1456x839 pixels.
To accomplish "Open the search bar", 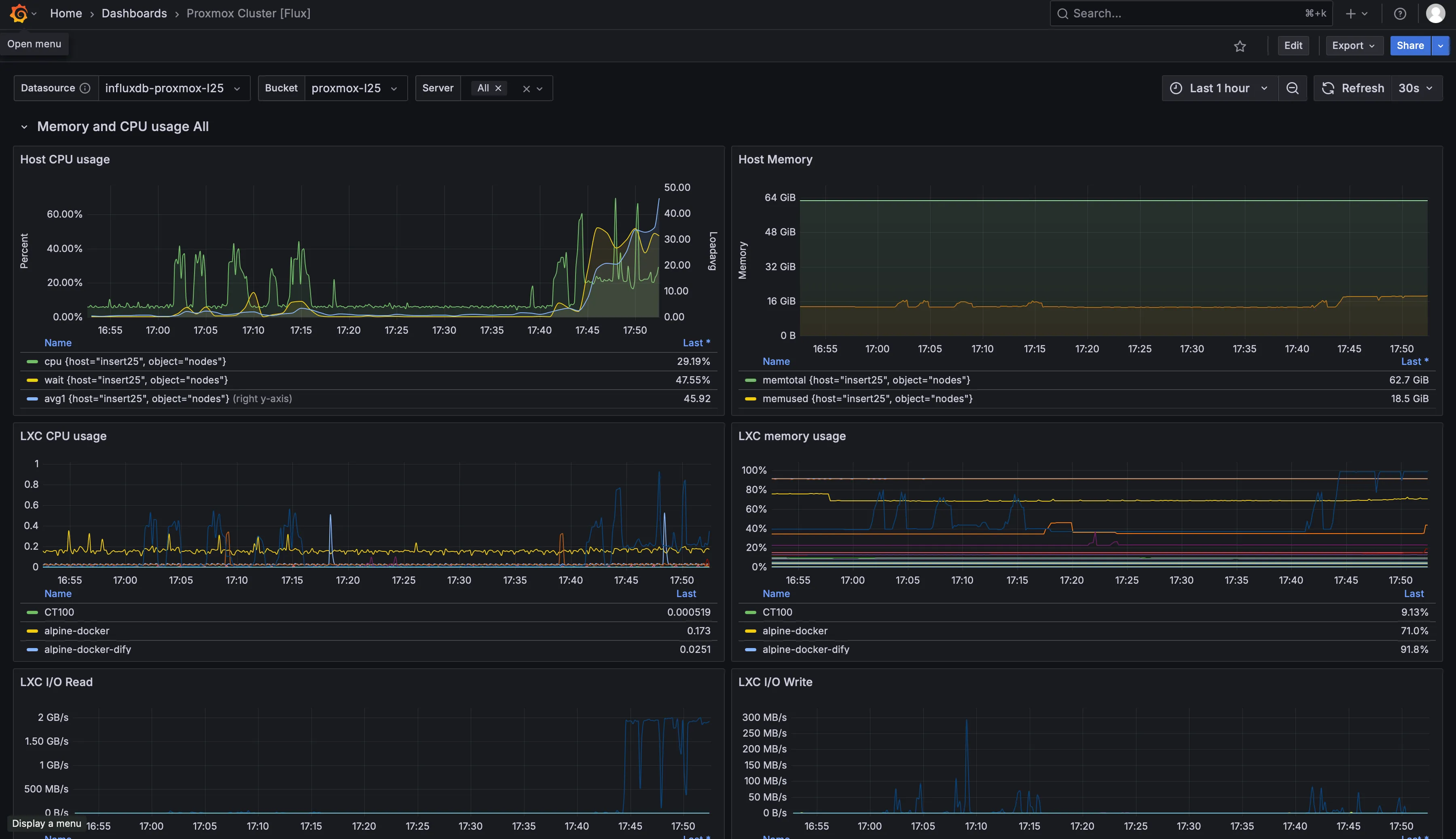I will click(1189, 13).
